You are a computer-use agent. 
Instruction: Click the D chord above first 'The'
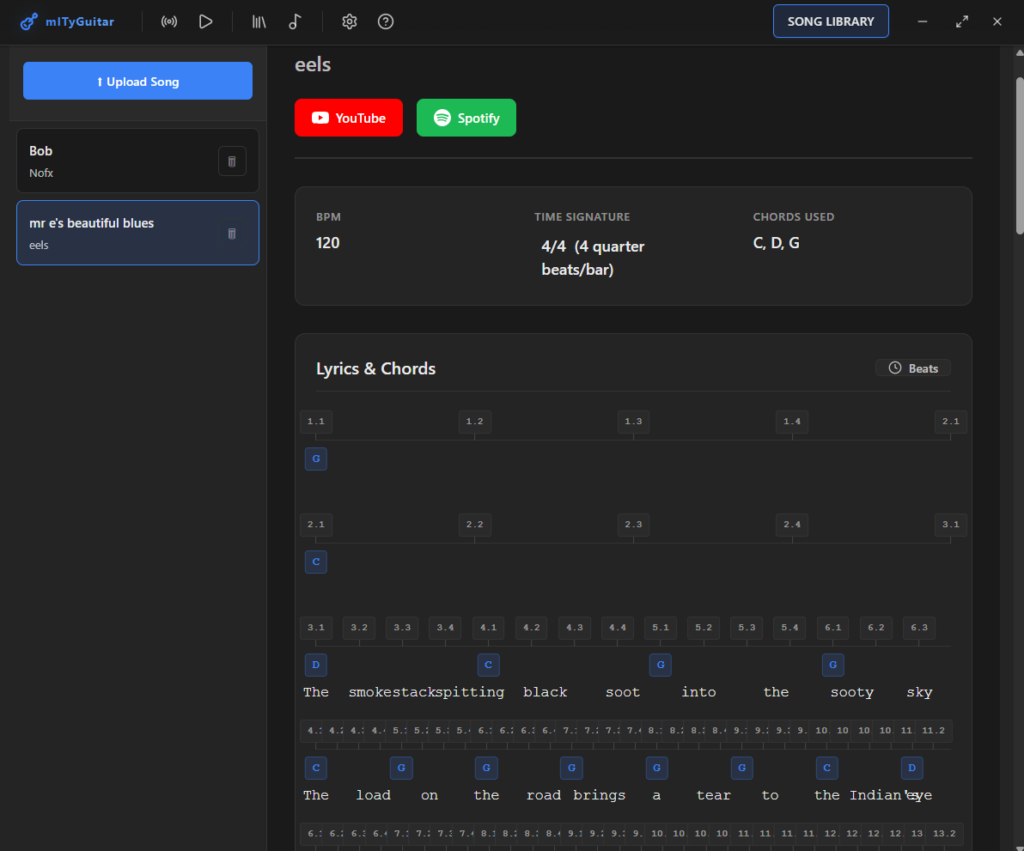pyautogui.click(x=316, y=665)
